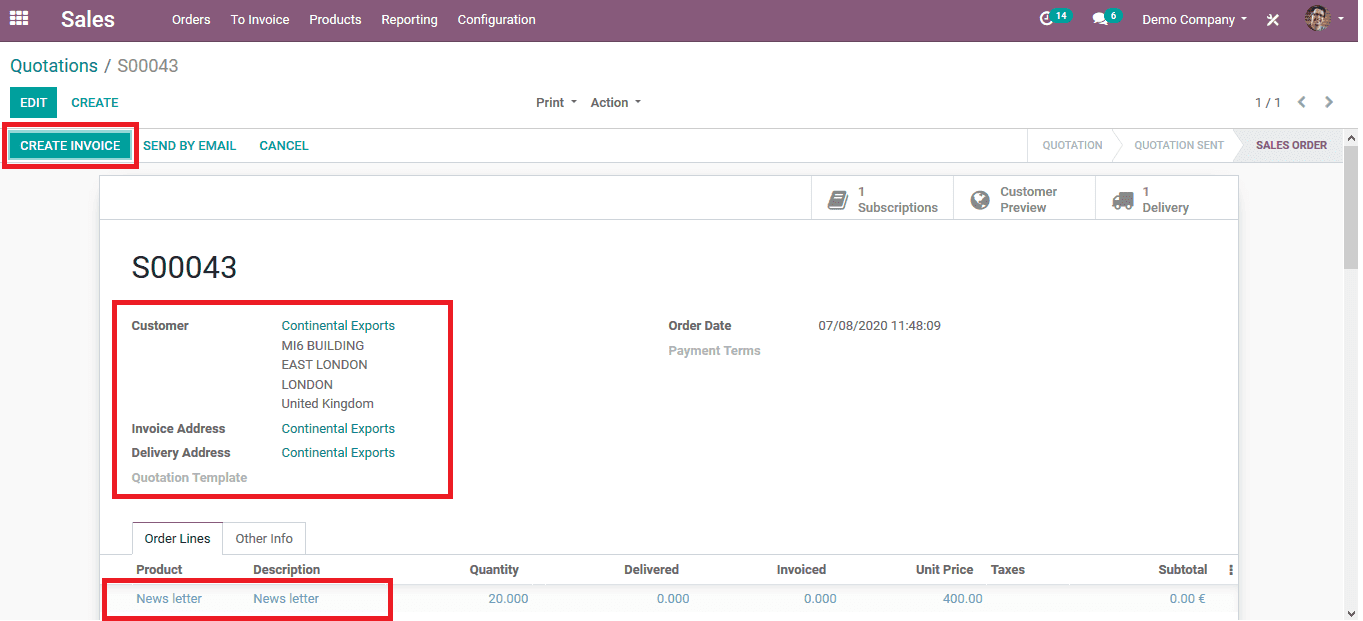
Task: Click the S00043 order title
Action: tap(184, 267)
